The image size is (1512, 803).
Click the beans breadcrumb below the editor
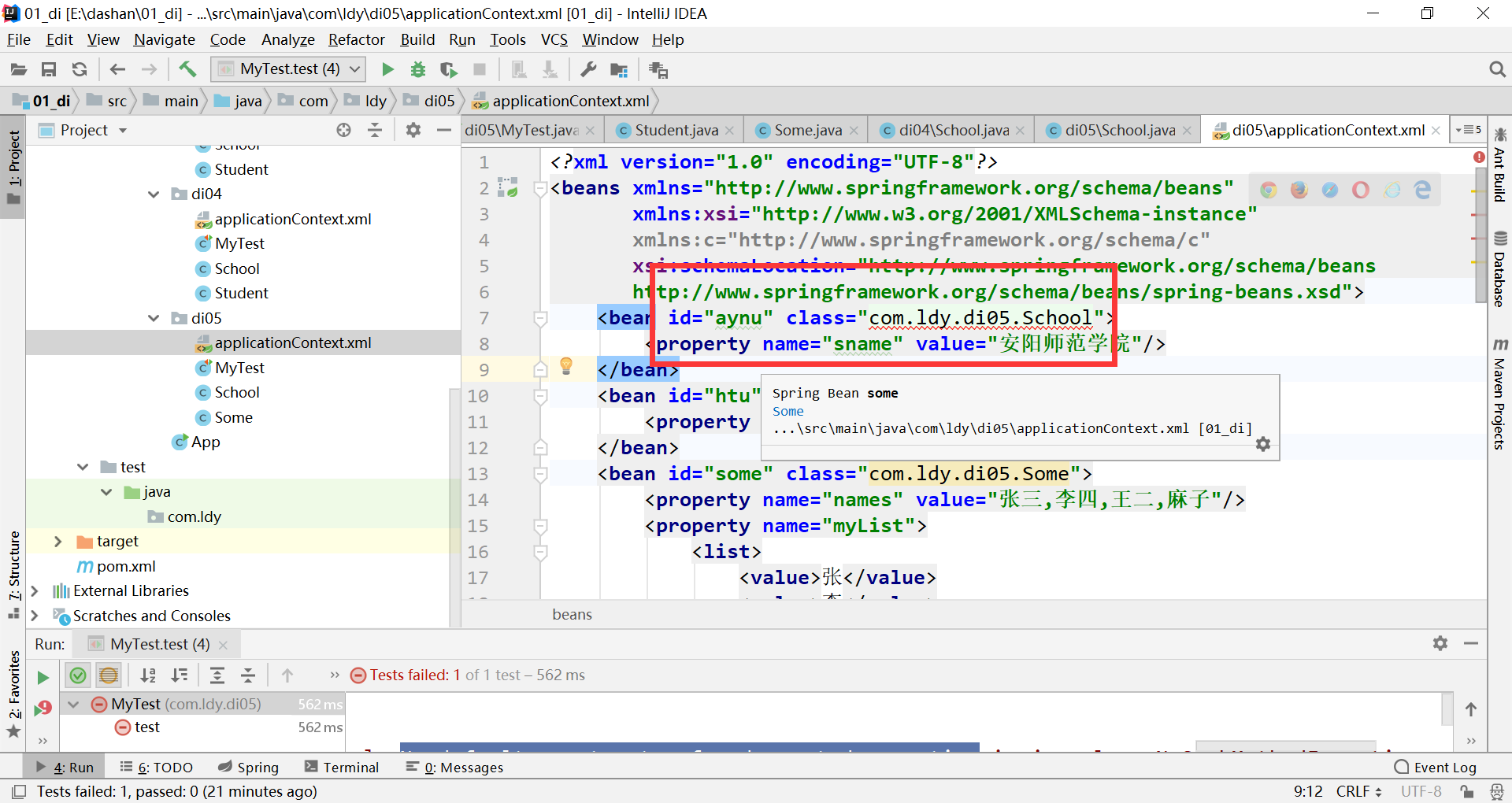pos(572,614)
